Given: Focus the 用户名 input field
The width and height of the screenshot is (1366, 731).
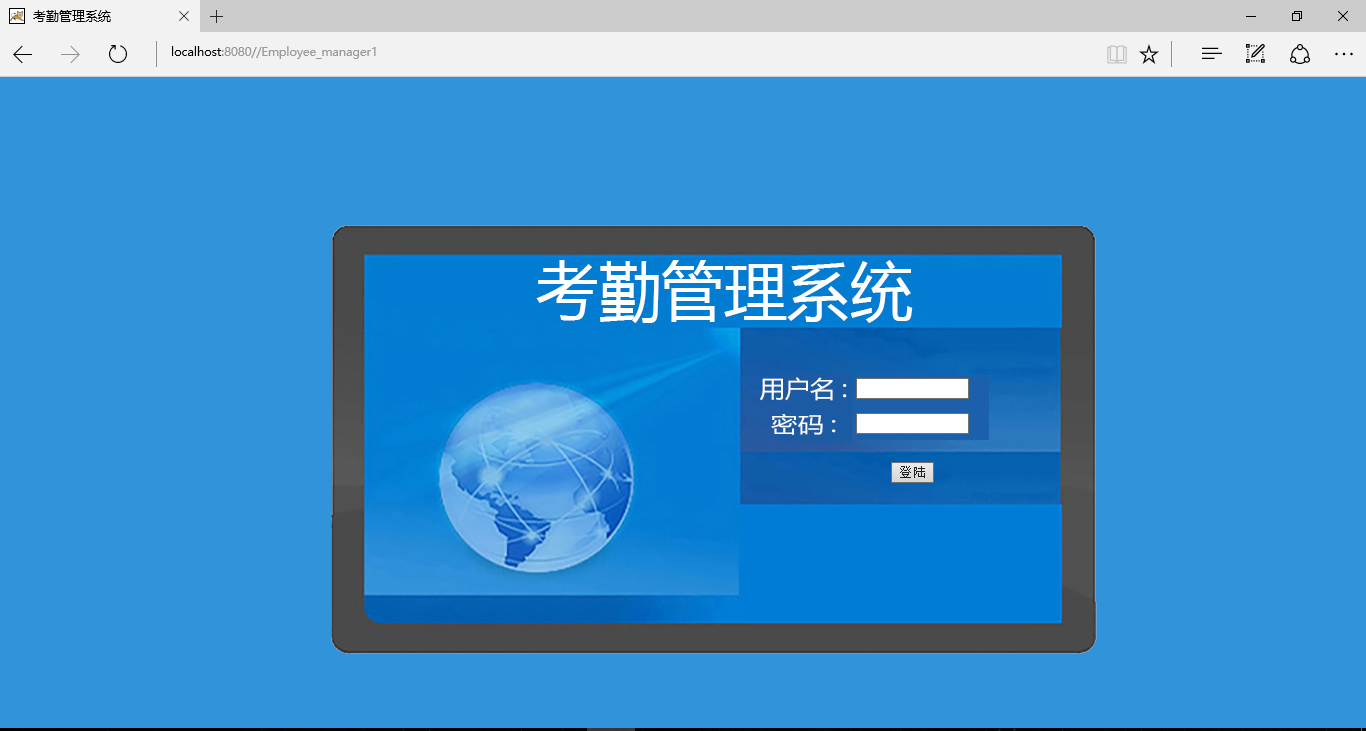Looking at the screenshot, I should click(912, 389).
